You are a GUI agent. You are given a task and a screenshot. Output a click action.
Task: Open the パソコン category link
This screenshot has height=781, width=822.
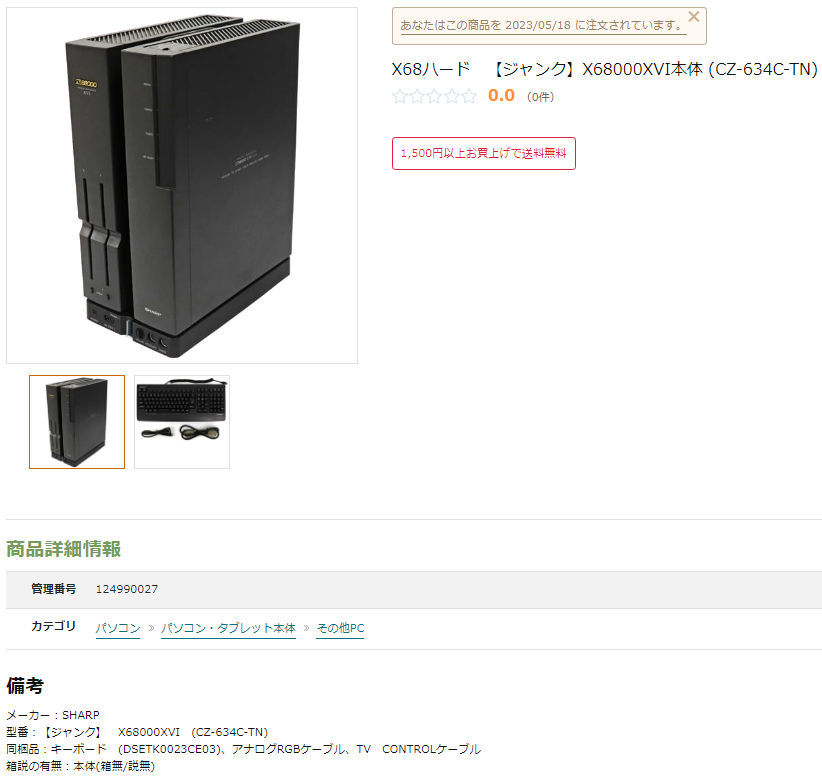coord(118,628)
